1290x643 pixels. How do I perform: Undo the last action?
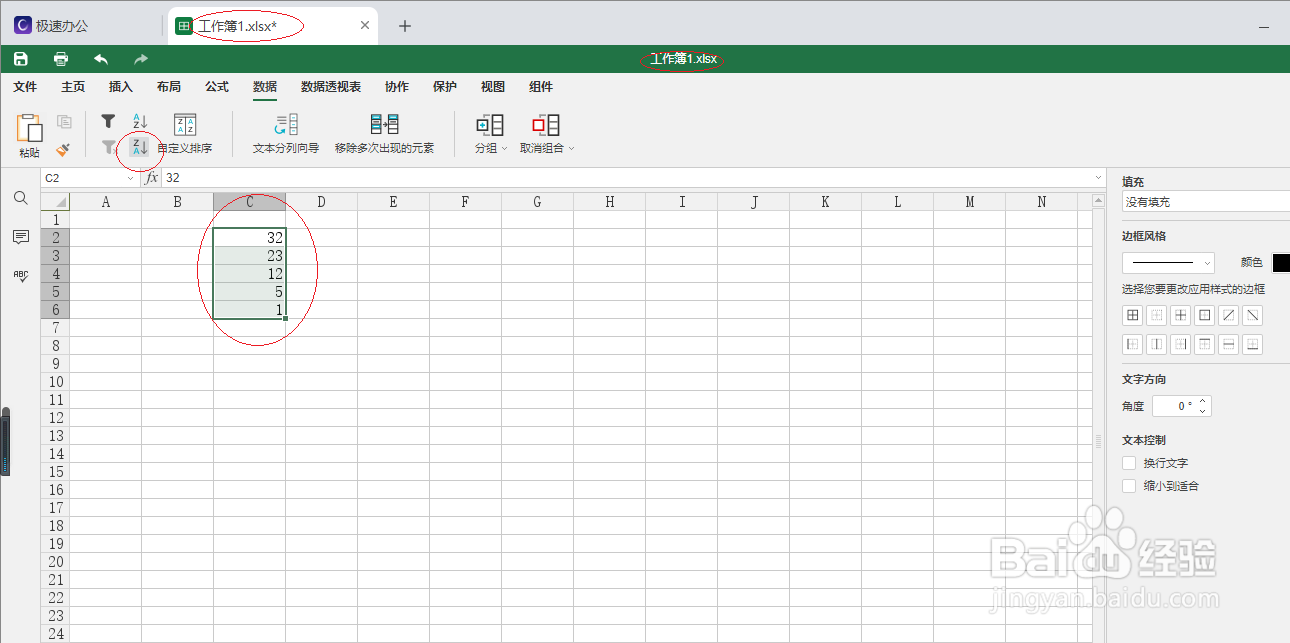(x=99, y=59)
